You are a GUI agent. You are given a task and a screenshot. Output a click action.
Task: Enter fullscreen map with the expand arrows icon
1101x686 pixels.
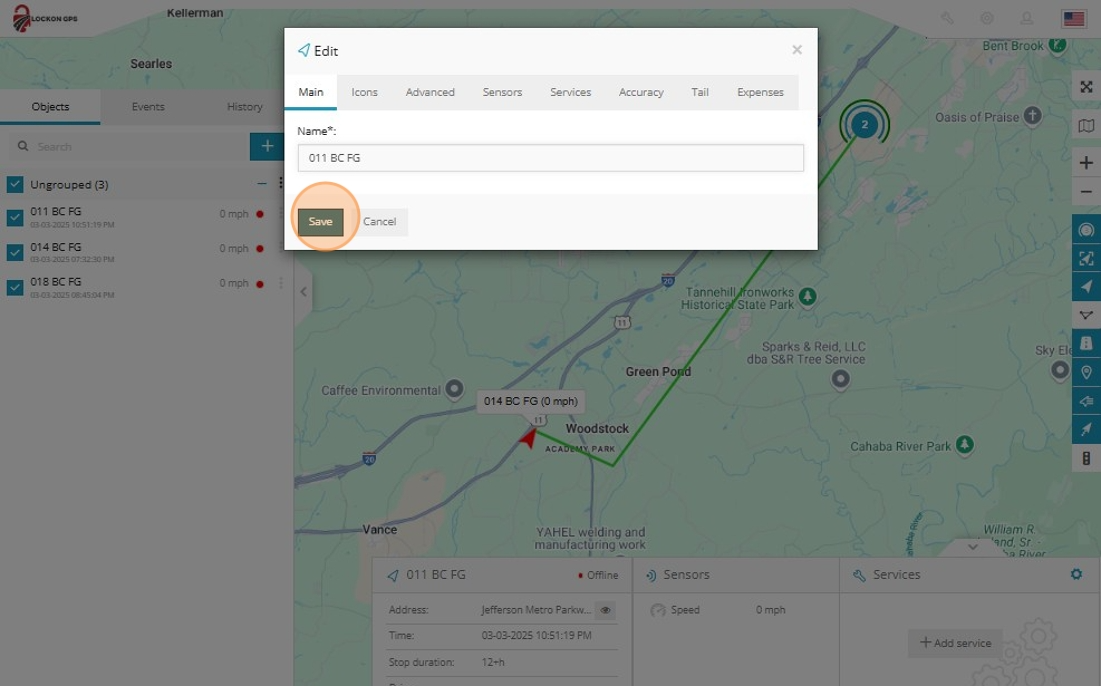pyautogui.click(x=1086, y=86)
